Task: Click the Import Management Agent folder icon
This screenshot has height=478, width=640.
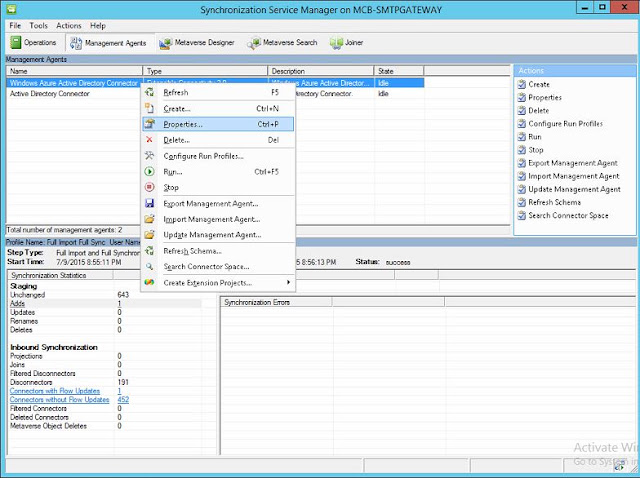Action: pos(149,219)
